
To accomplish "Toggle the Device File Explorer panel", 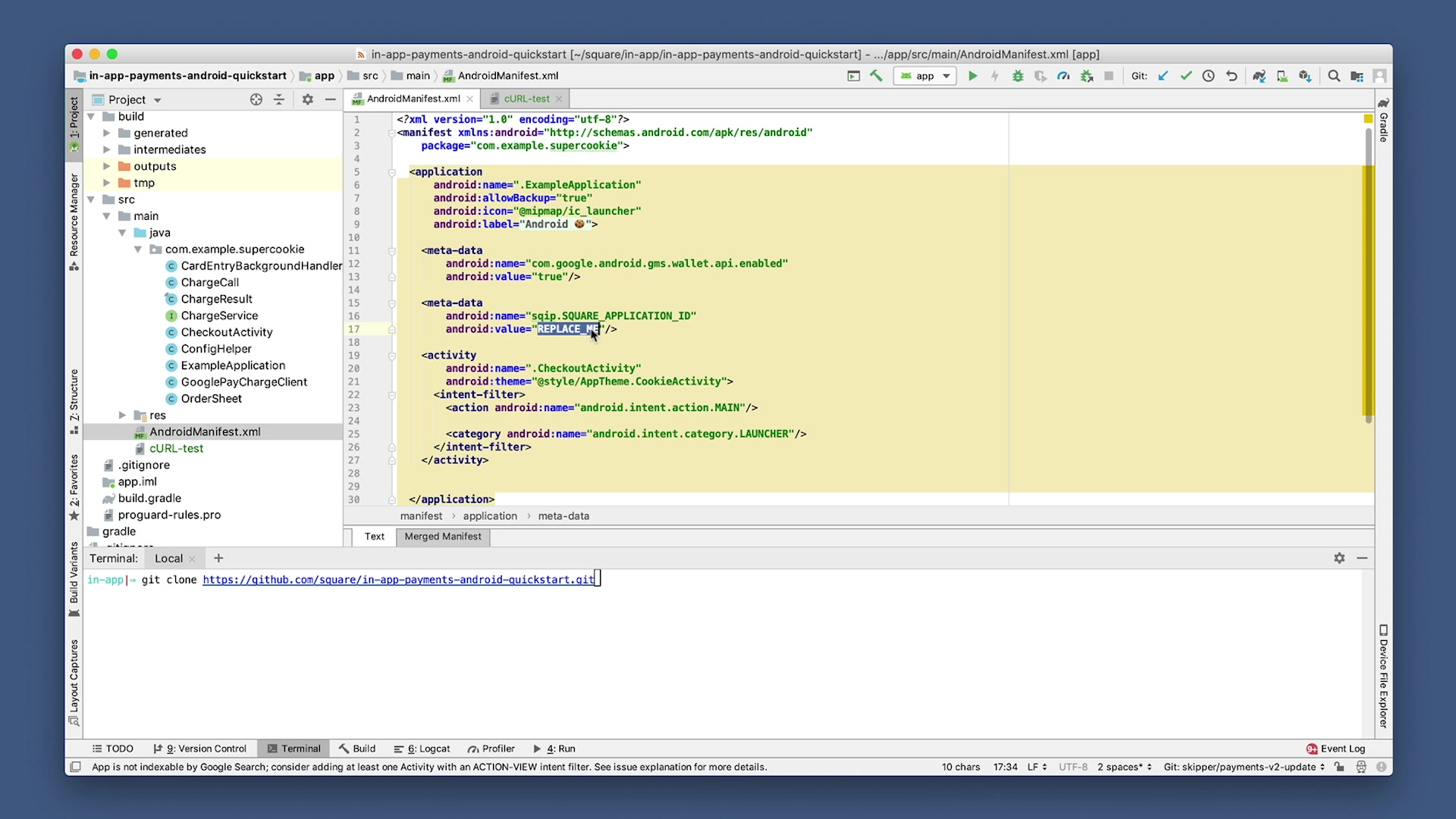I will (1383, 676).
